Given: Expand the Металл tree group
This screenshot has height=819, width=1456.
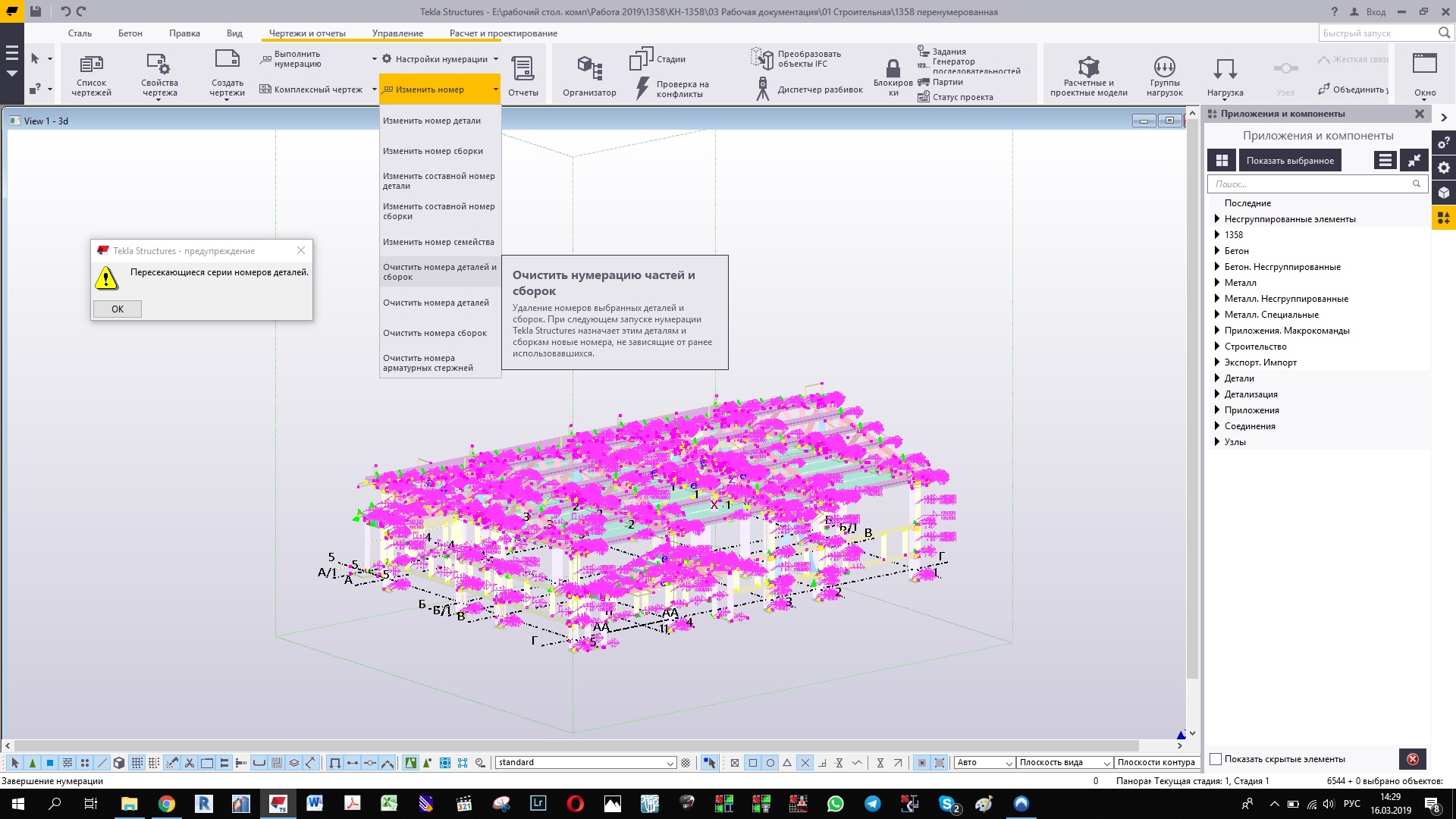Looking at the screenshot, I should pyautogui.click(x=1217, y=283).
